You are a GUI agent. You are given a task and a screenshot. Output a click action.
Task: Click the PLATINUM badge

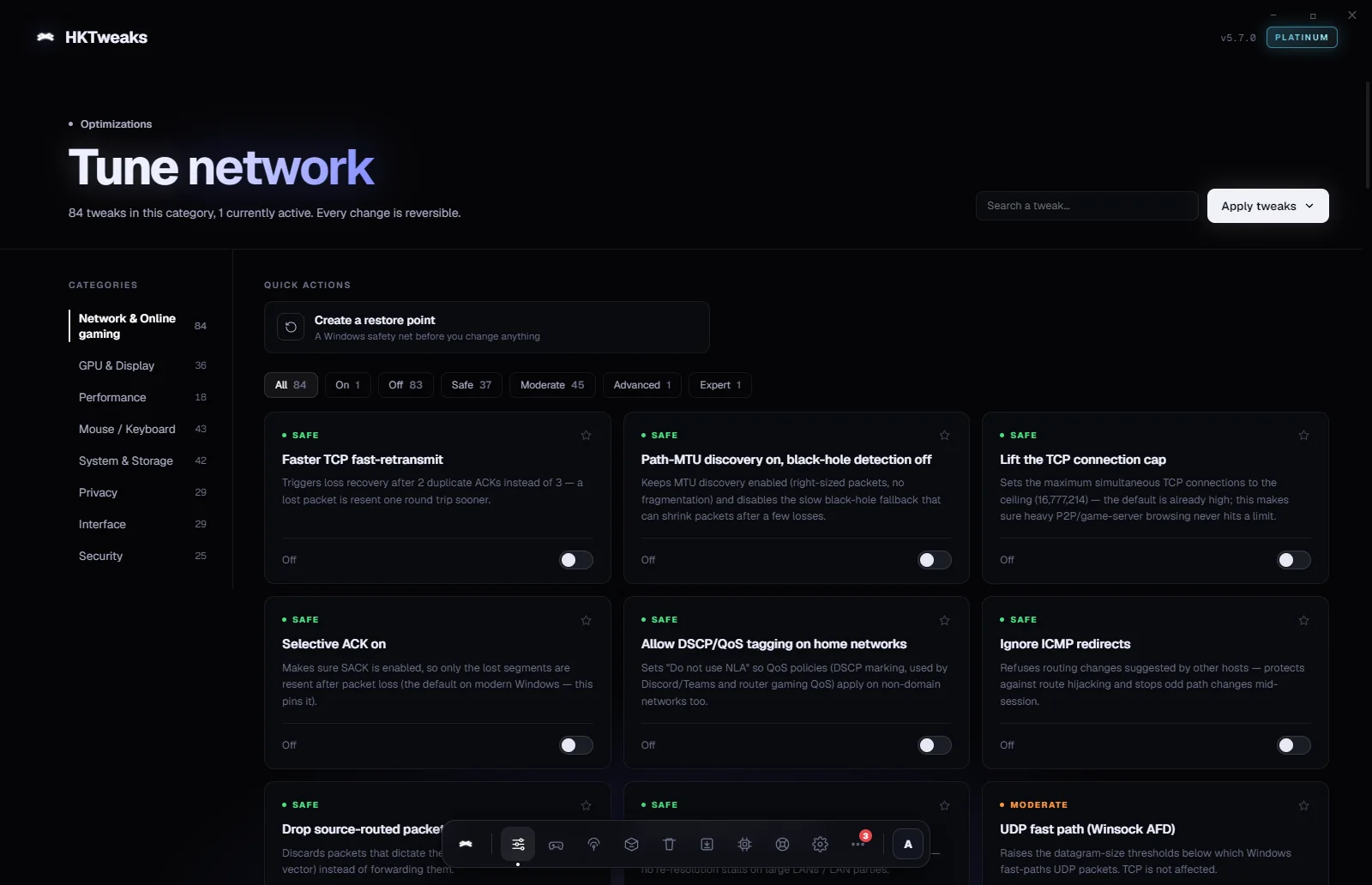pos(1301,38)
